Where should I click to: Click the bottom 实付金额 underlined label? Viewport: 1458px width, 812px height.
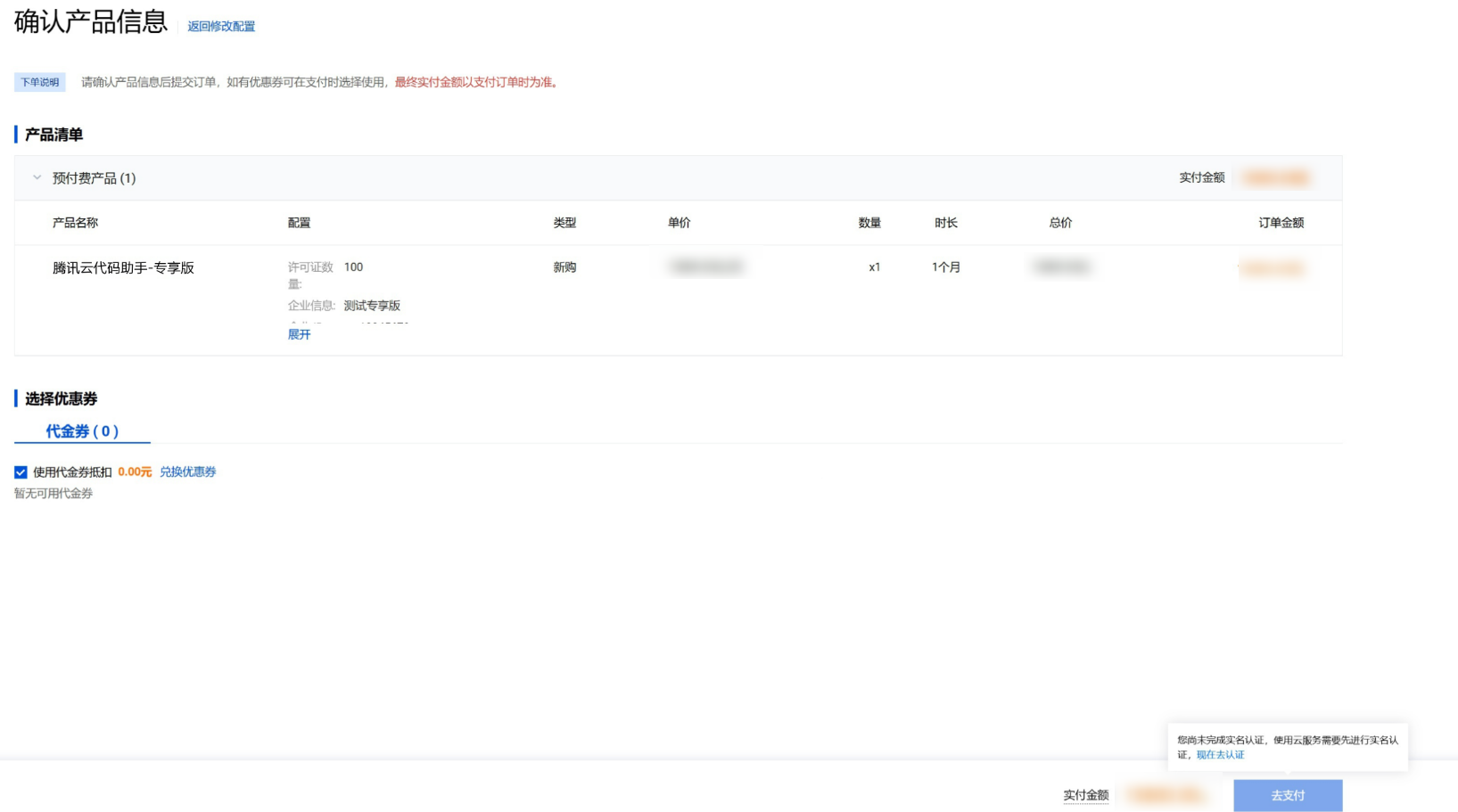click(1085, 795)
